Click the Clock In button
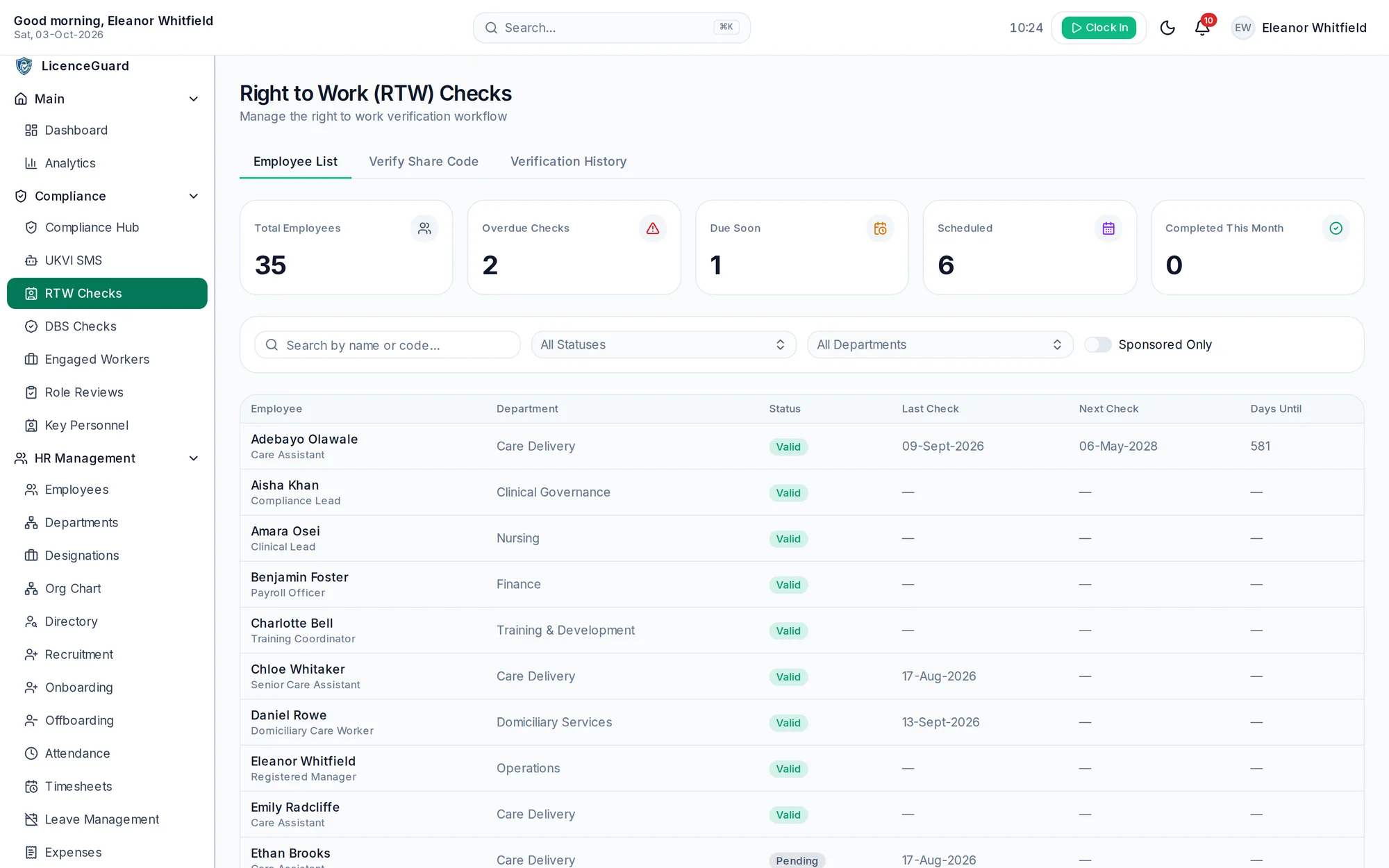The image size is (1389, 868). pos(1099,28)
